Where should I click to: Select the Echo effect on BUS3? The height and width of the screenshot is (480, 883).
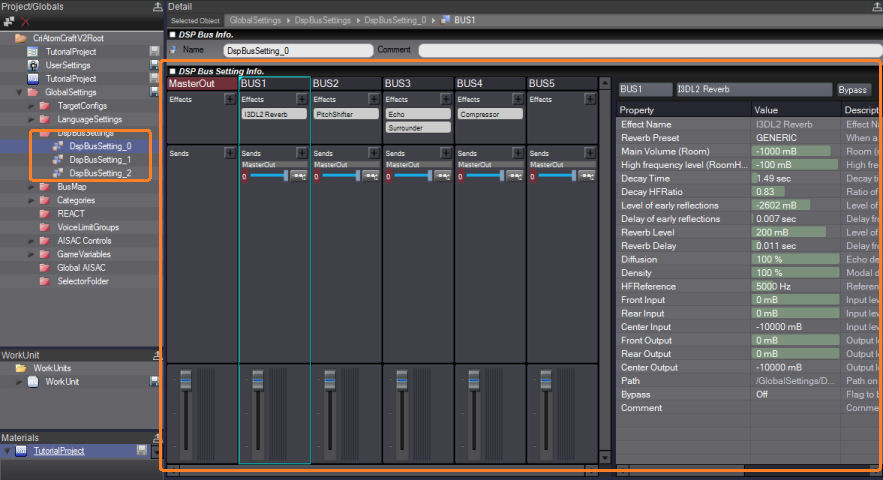click(418, 114)
